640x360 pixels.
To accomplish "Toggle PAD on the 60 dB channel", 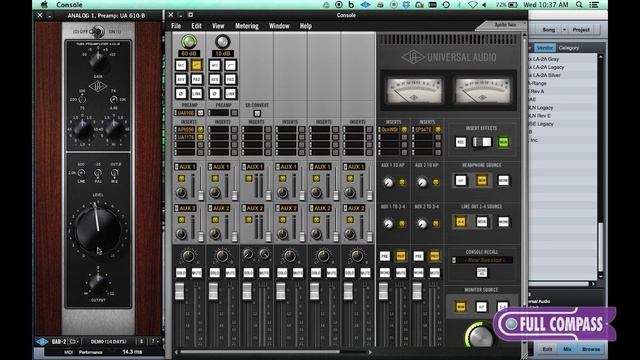I will point(197,79).
